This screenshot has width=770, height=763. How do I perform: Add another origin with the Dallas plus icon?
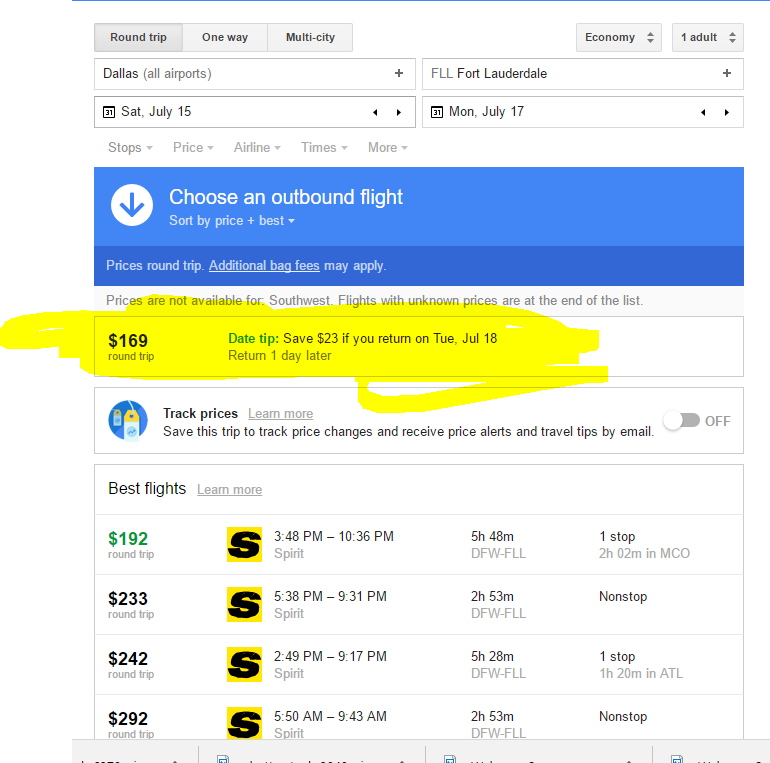399,74
